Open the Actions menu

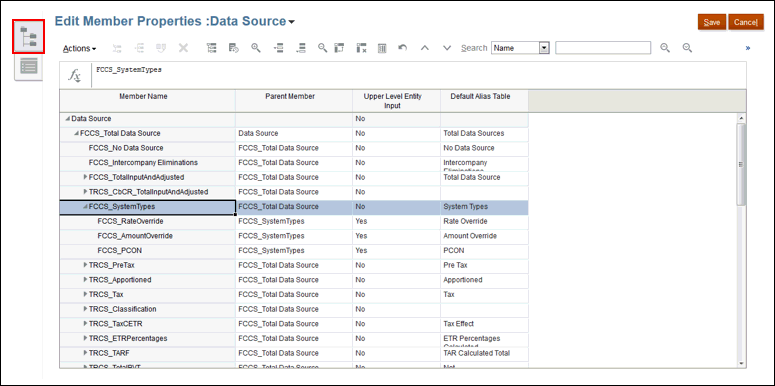[x=79, y=48]
